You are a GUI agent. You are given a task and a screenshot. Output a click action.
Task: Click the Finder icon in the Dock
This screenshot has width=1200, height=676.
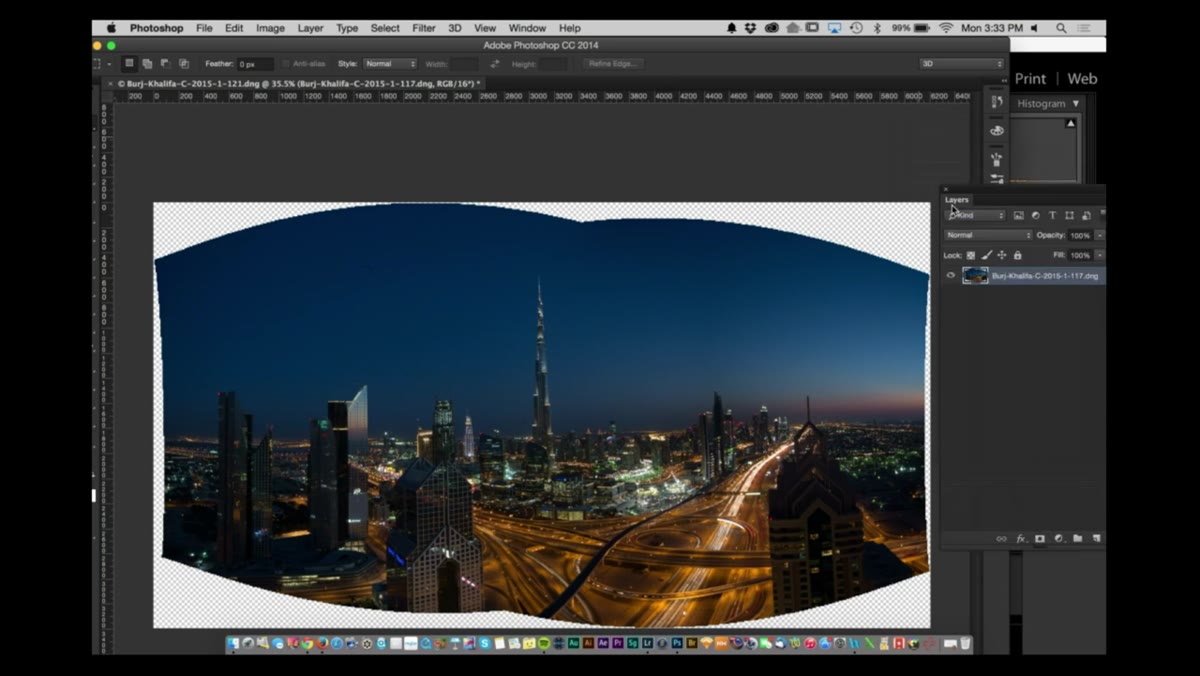[233, 644]
